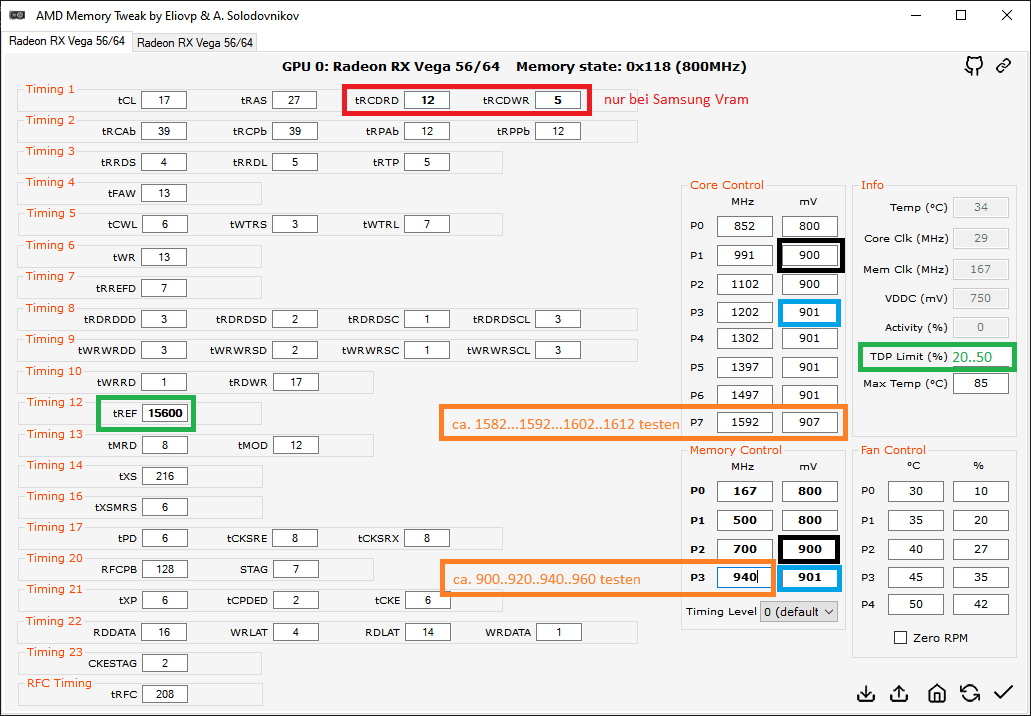Open the Timing Level dropdown

coord(799,611)
